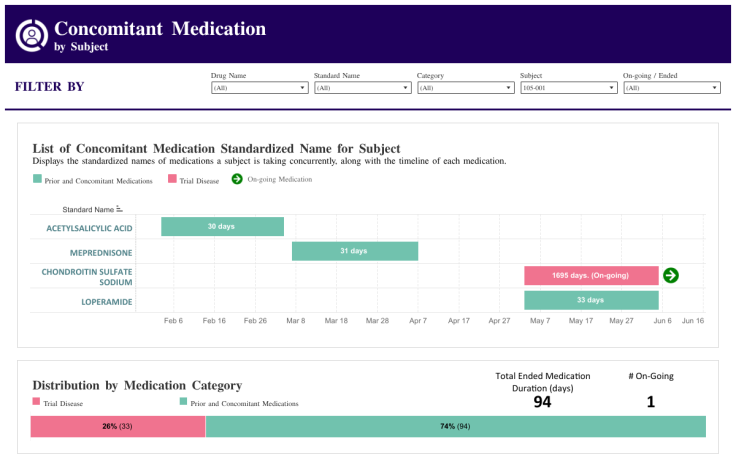Expand the On-going / Ended filter dropdown
The image size is (736, 454).
click(671, 88)
